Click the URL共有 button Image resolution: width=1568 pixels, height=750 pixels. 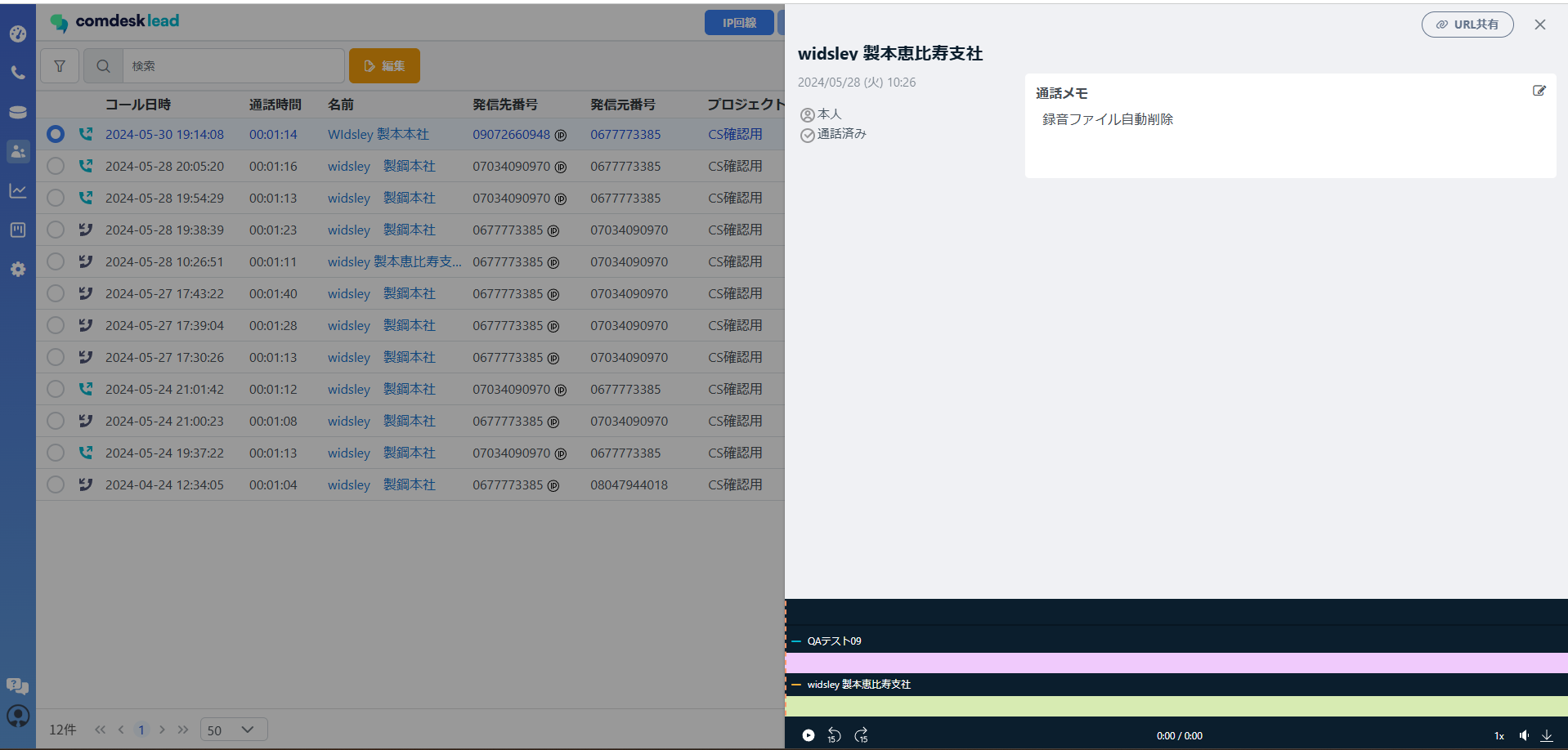[x=1467, y=25]
